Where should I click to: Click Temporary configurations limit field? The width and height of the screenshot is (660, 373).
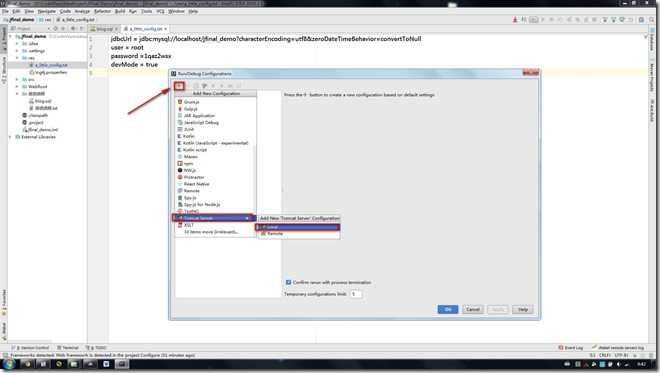[x=356, y=294]
